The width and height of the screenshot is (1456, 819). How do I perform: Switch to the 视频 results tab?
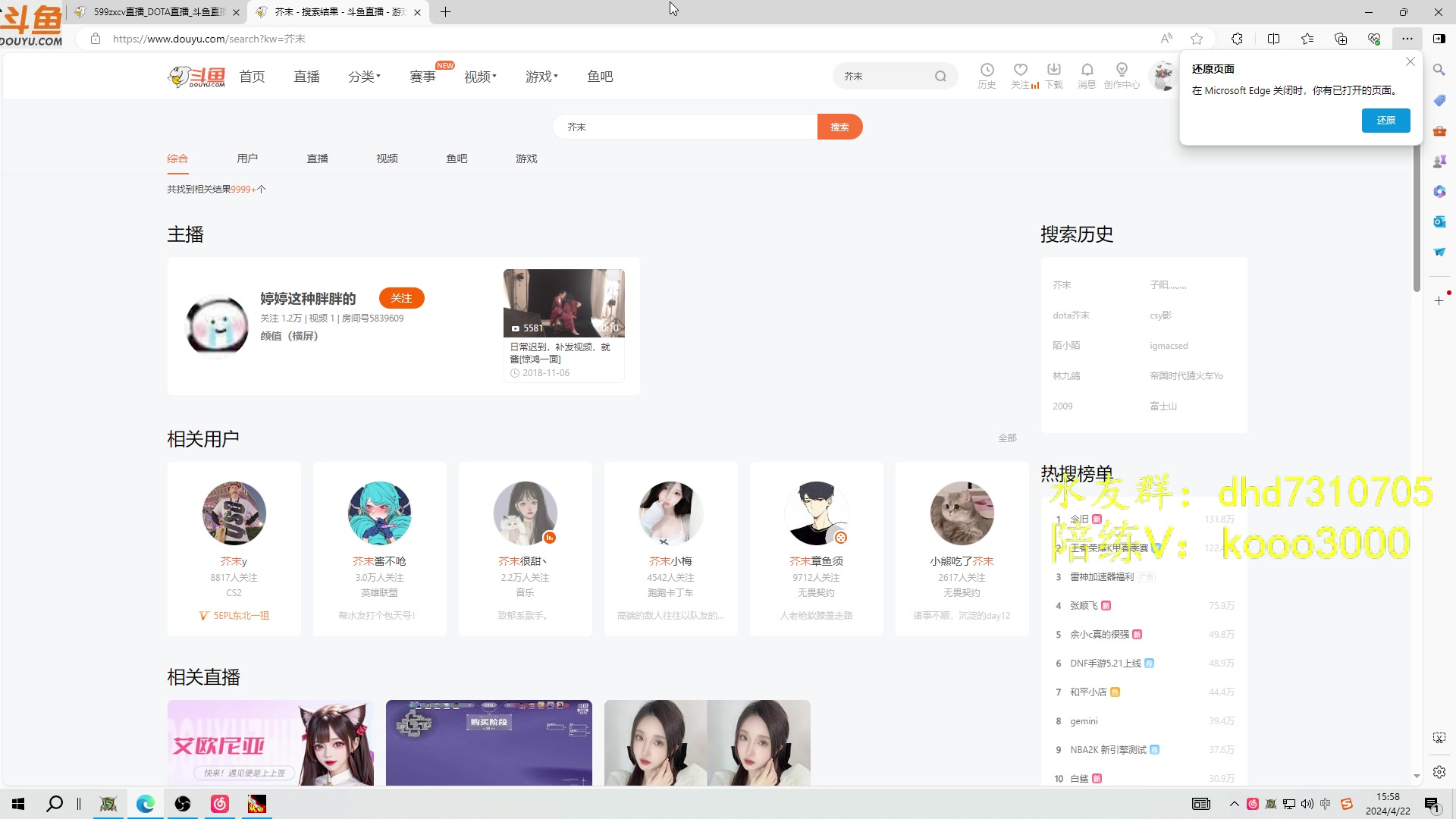pyautogui.click(x=387, y=158)
